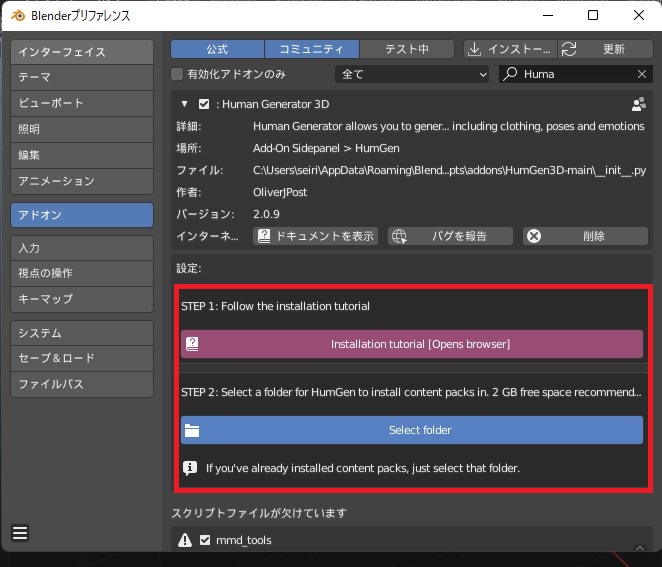662x567 pixels.
Task: Click the scroll up chevron at bottom right
Action: click(640, 548)
